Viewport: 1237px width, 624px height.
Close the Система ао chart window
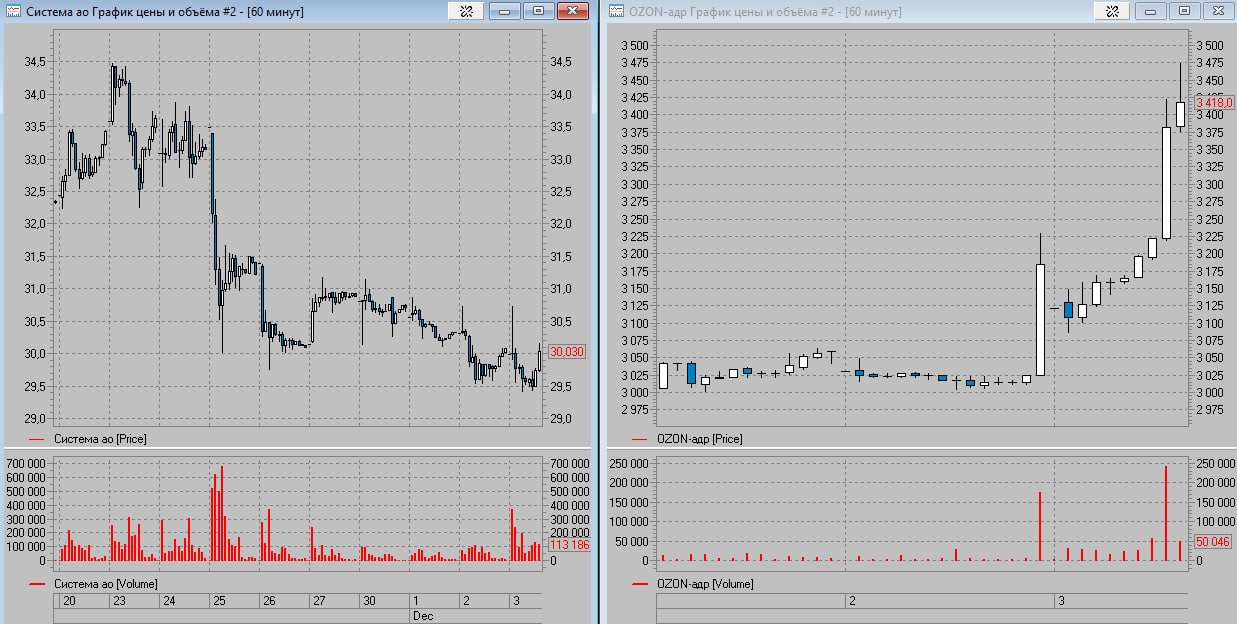click(x=571, y=11)
